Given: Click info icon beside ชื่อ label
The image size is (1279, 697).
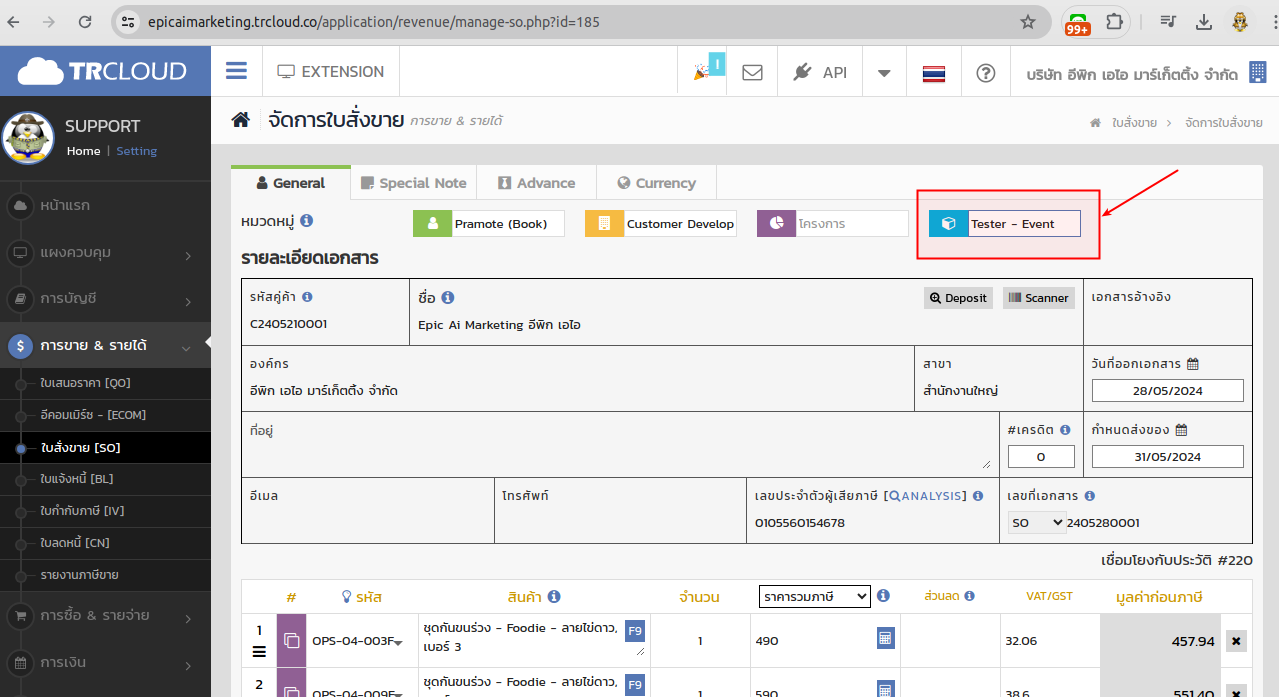Looking at the screenshot, I should [x=448, y=297].
